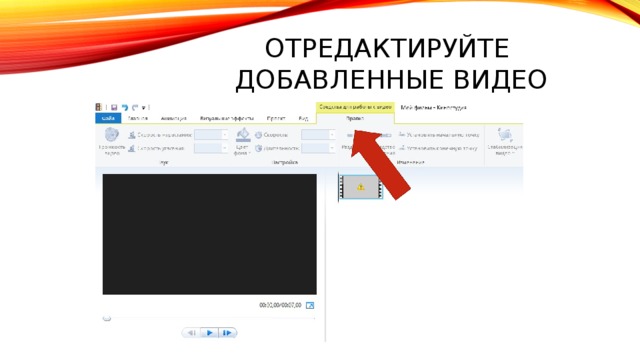Click the Средства для работы с видео header
This screenshot has width=640, height=360.
coord(356,107)
